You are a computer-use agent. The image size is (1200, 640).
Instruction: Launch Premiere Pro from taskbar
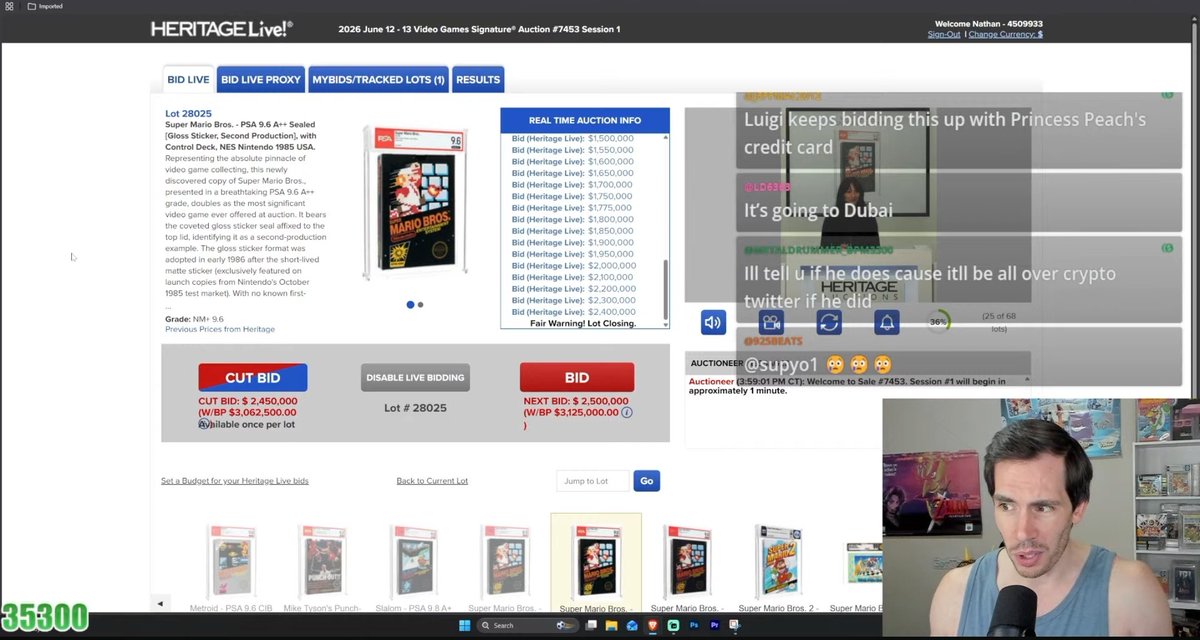click(716, 626)
